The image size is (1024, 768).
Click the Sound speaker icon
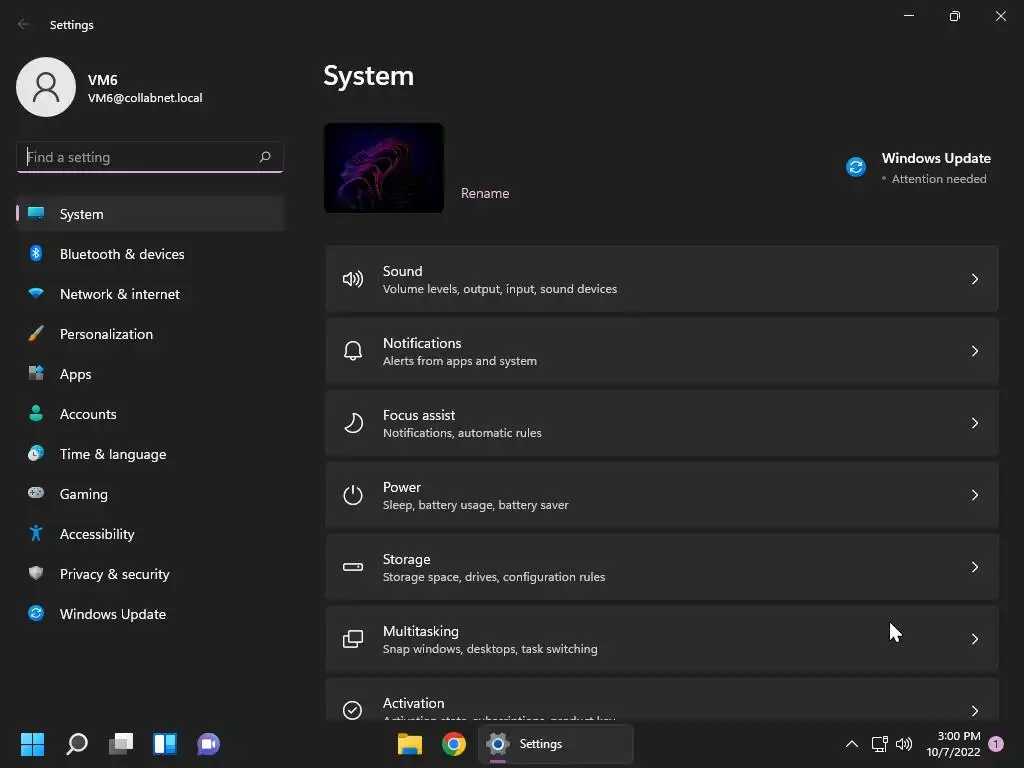click(353, 280)
